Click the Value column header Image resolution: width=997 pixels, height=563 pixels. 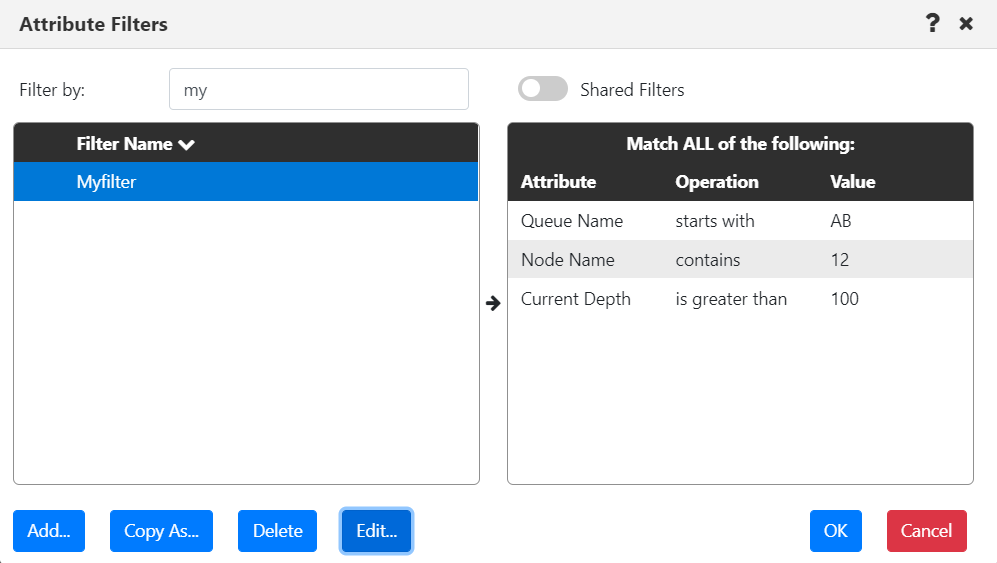[x=853, y=182]
